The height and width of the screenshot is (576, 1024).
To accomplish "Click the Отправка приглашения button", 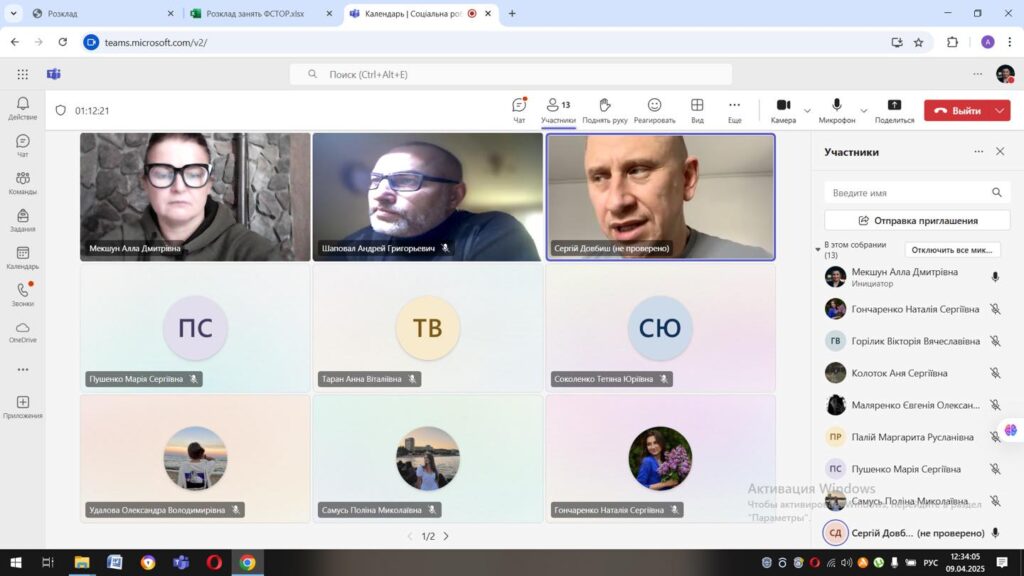I will [x=917, y=220].
